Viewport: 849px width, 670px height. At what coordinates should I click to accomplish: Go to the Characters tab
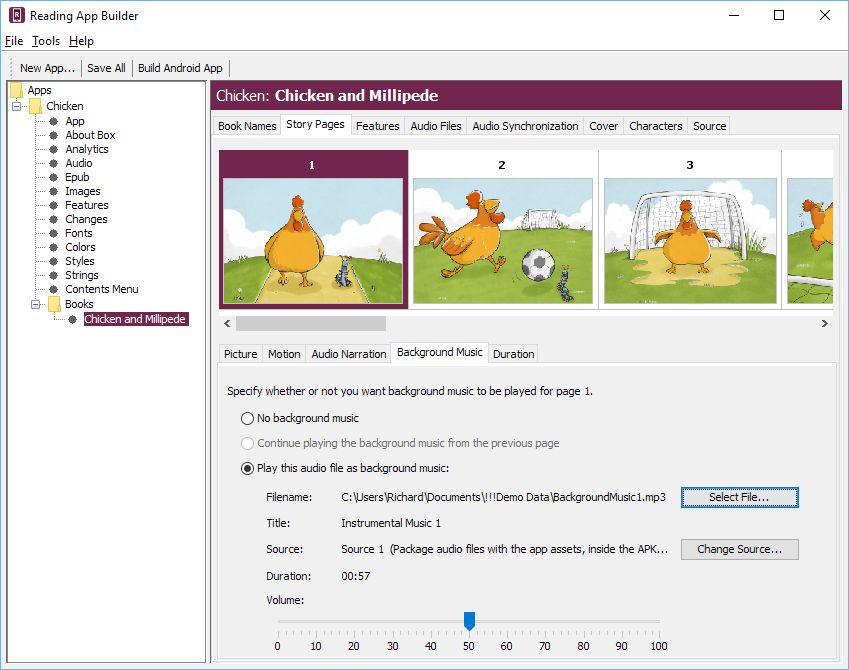pyautogui.click(x=655, y=126)
